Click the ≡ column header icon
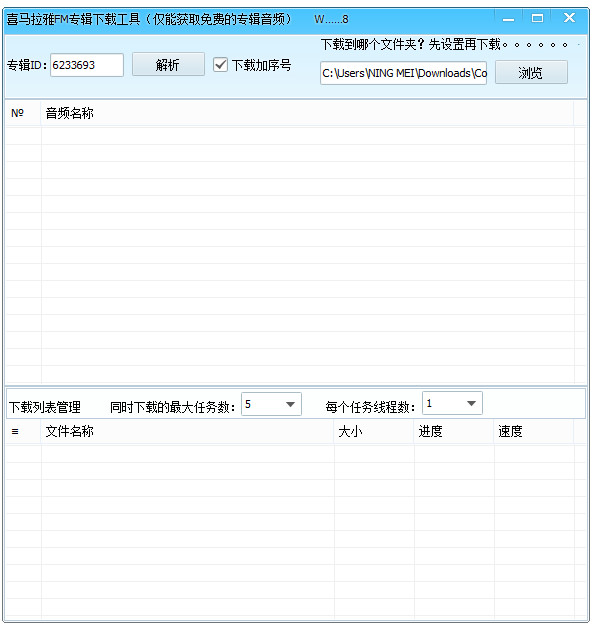597x629 pixels. coord(15,432)
